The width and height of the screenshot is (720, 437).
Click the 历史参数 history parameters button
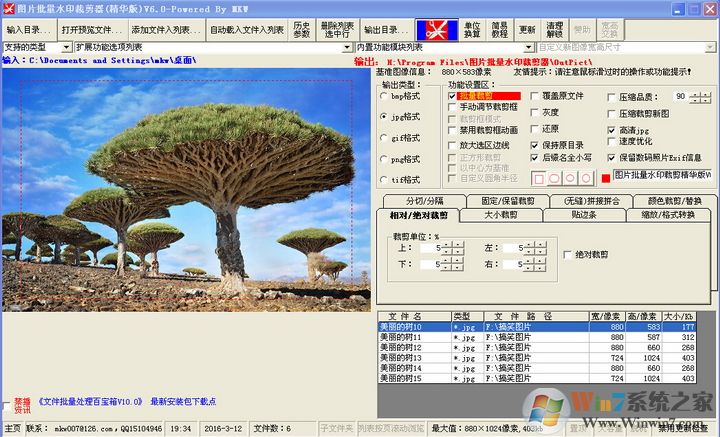tap(302, 29)
